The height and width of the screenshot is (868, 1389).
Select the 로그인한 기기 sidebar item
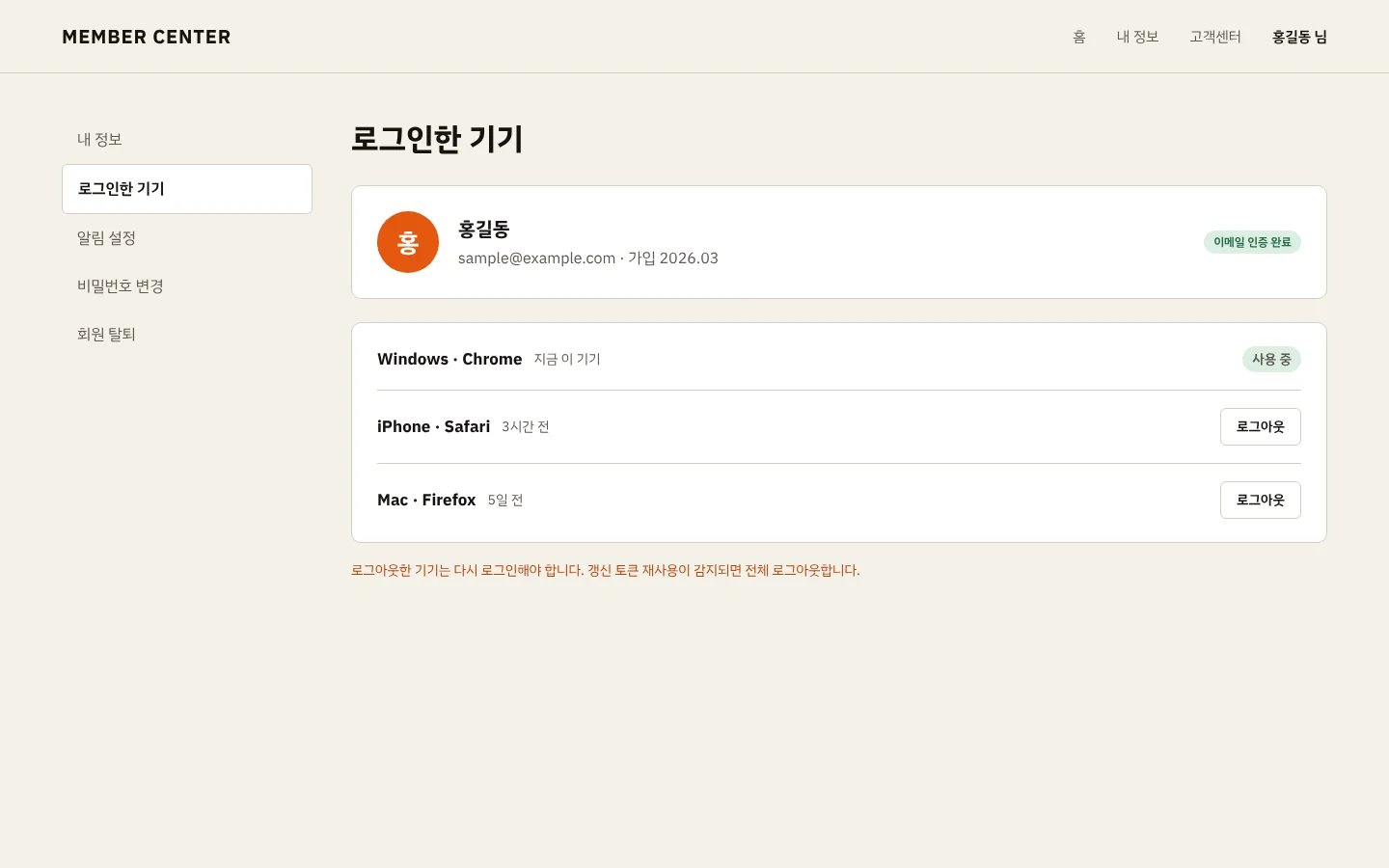click(x=187, y=189)
